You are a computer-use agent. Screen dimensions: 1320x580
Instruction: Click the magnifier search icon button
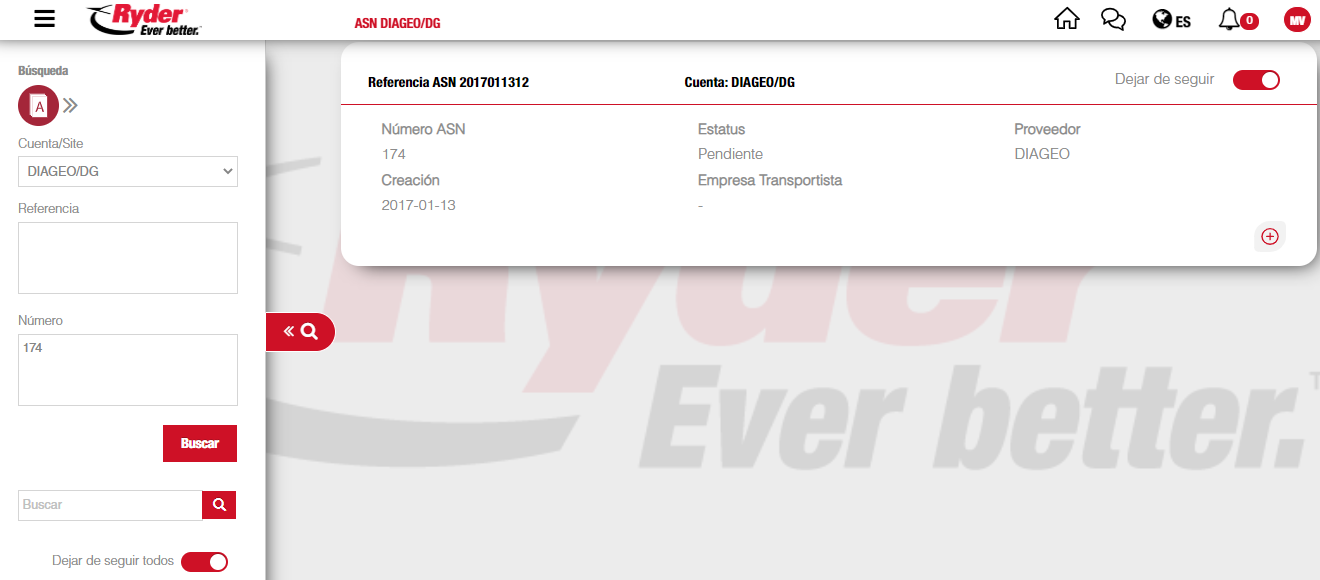[219, 505]
